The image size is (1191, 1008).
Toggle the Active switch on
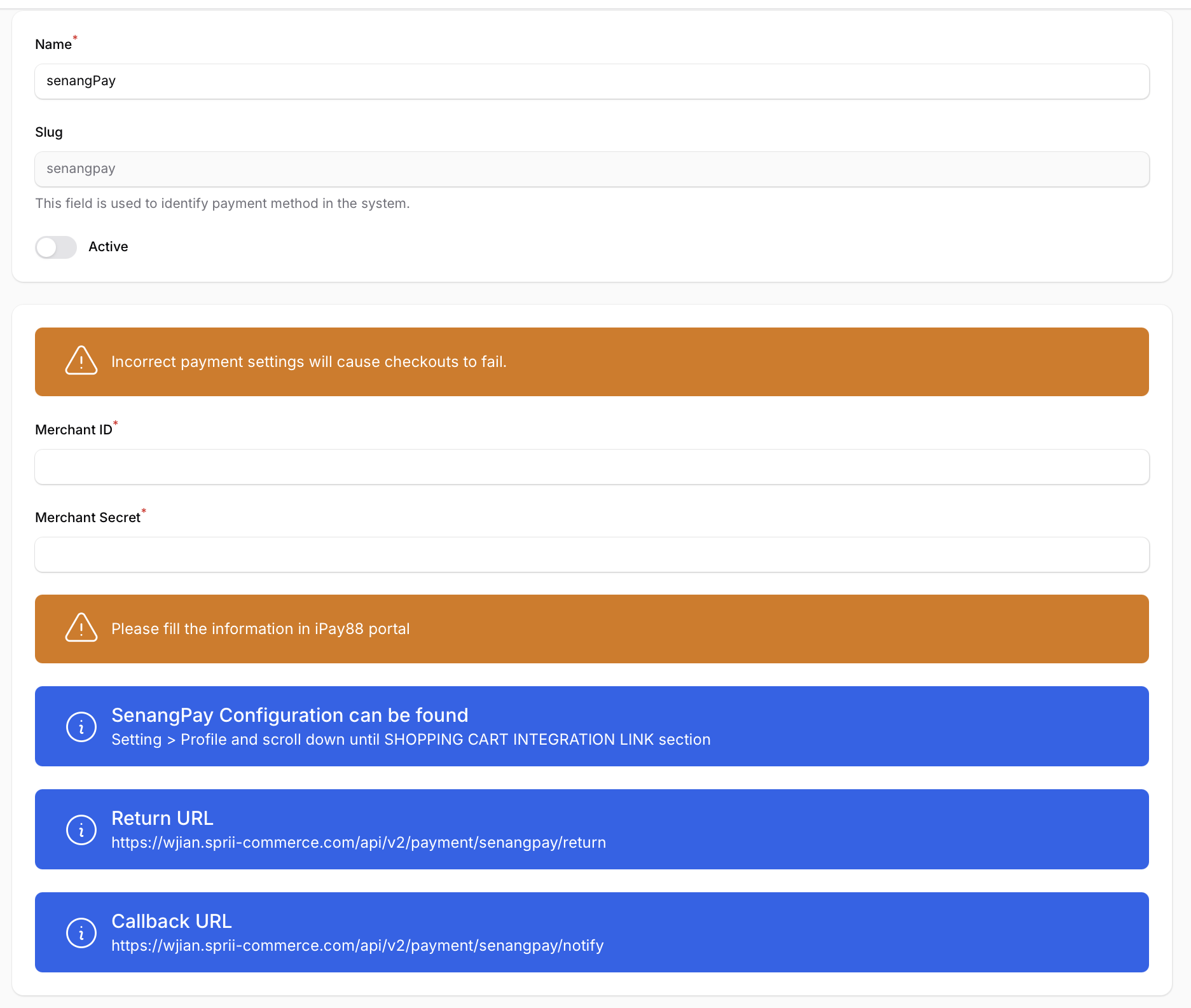coord(56,247)
